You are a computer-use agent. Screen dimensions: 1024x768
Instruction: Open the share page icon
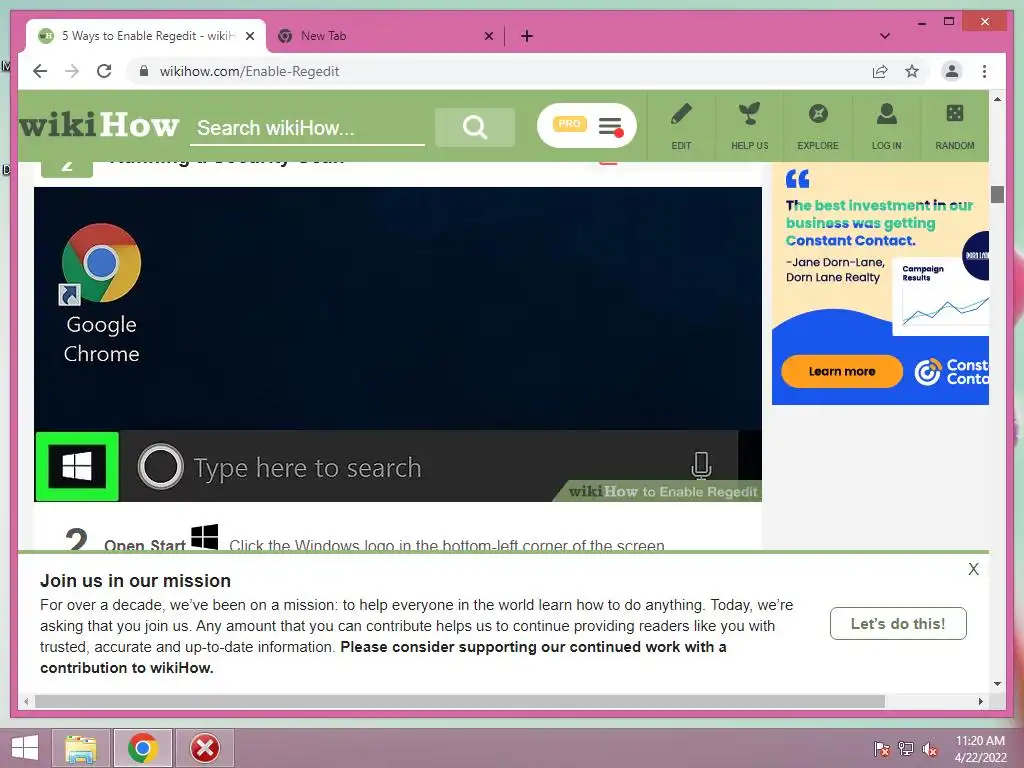(x=880, y=71)
